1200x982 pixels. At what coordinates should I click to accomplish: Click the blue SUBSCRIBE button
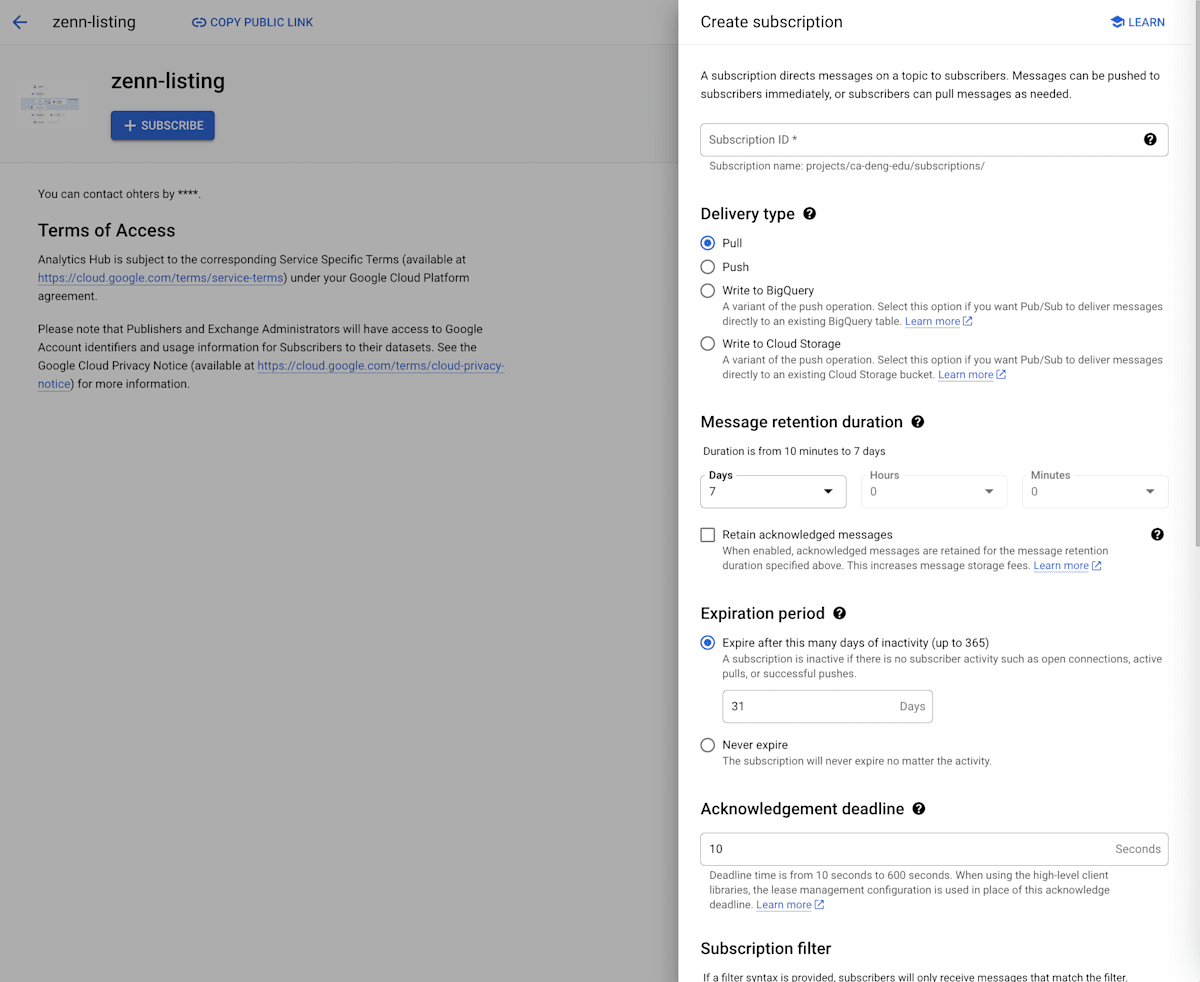[x=163, y=125]
